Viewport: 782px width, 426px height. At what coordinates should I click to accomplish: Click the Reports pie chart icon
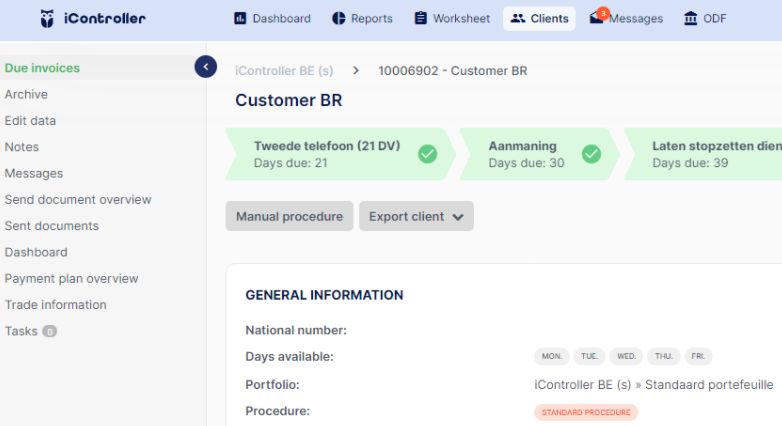[x=339, y=18]
